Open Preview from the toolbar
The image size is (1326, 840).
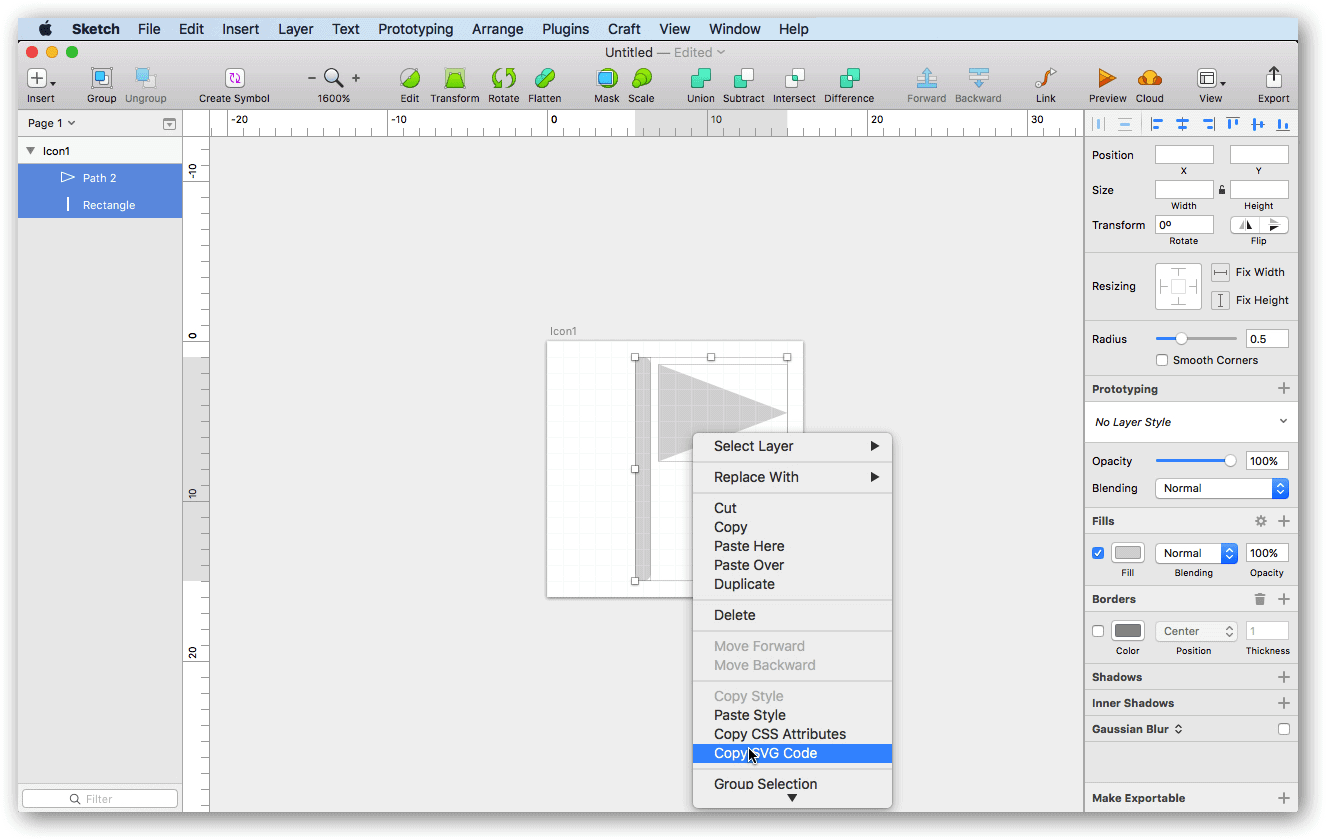coord(1106,79)
